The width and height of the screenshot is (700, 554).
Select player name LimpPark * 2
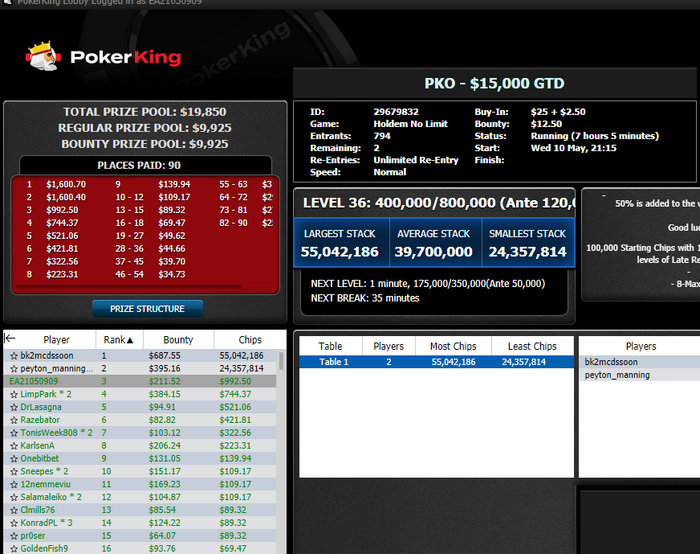click(x=46, y=394)
